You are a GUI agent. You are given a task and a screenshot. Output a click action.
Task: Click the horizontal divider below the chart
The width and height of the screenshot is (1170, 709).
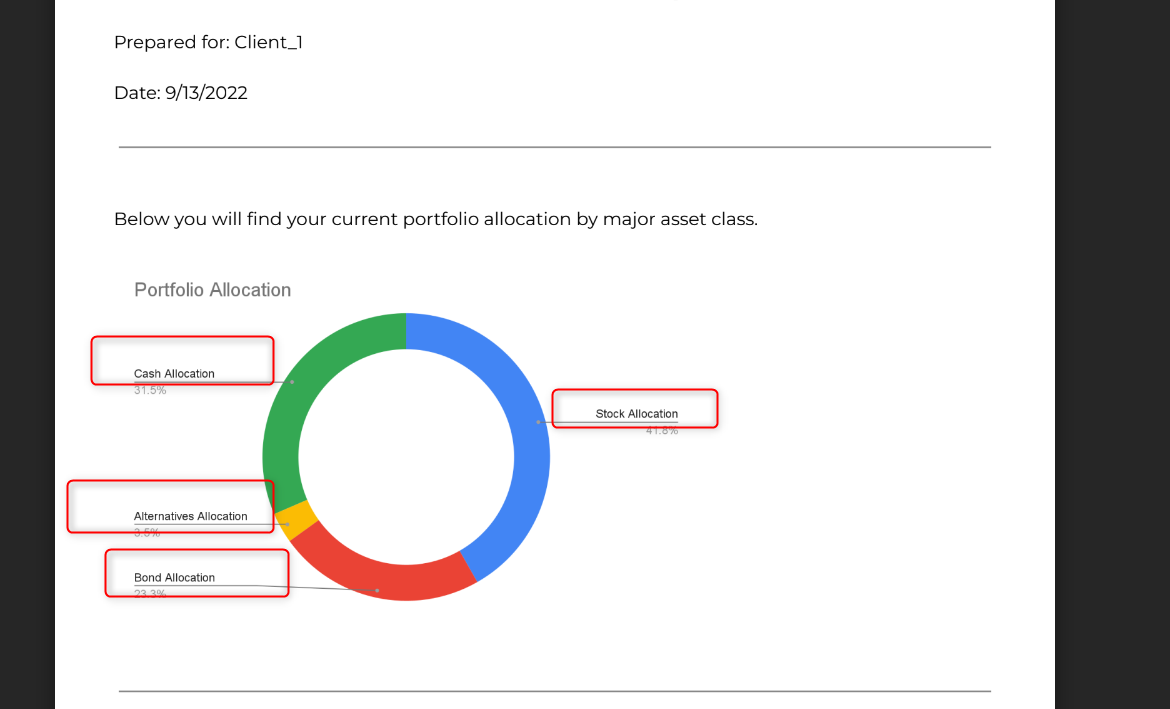(554, 691)
